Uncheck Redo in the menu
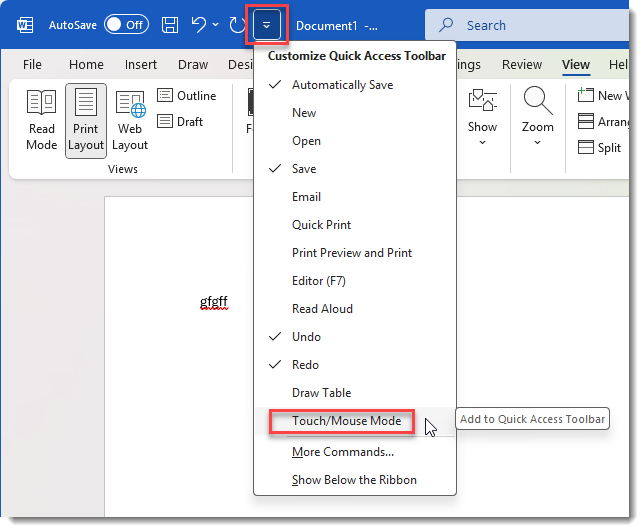The image size is (644, 532). point(355,364)
